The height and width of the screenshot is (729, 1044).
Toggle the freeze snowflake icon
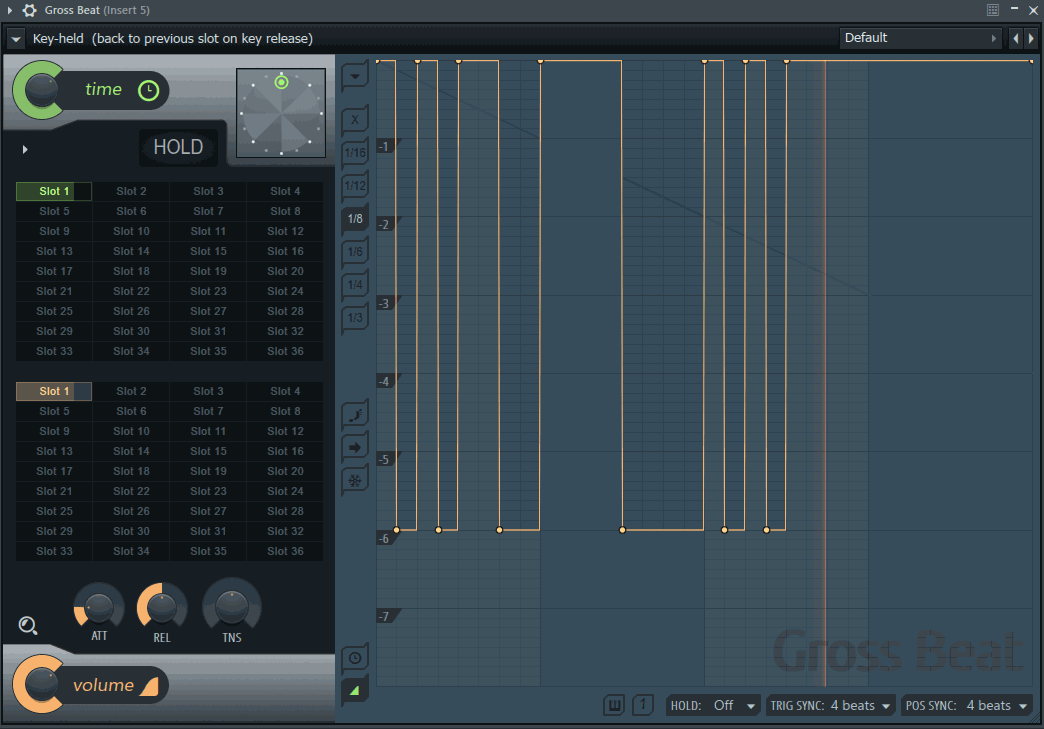[x=355, y=481]
